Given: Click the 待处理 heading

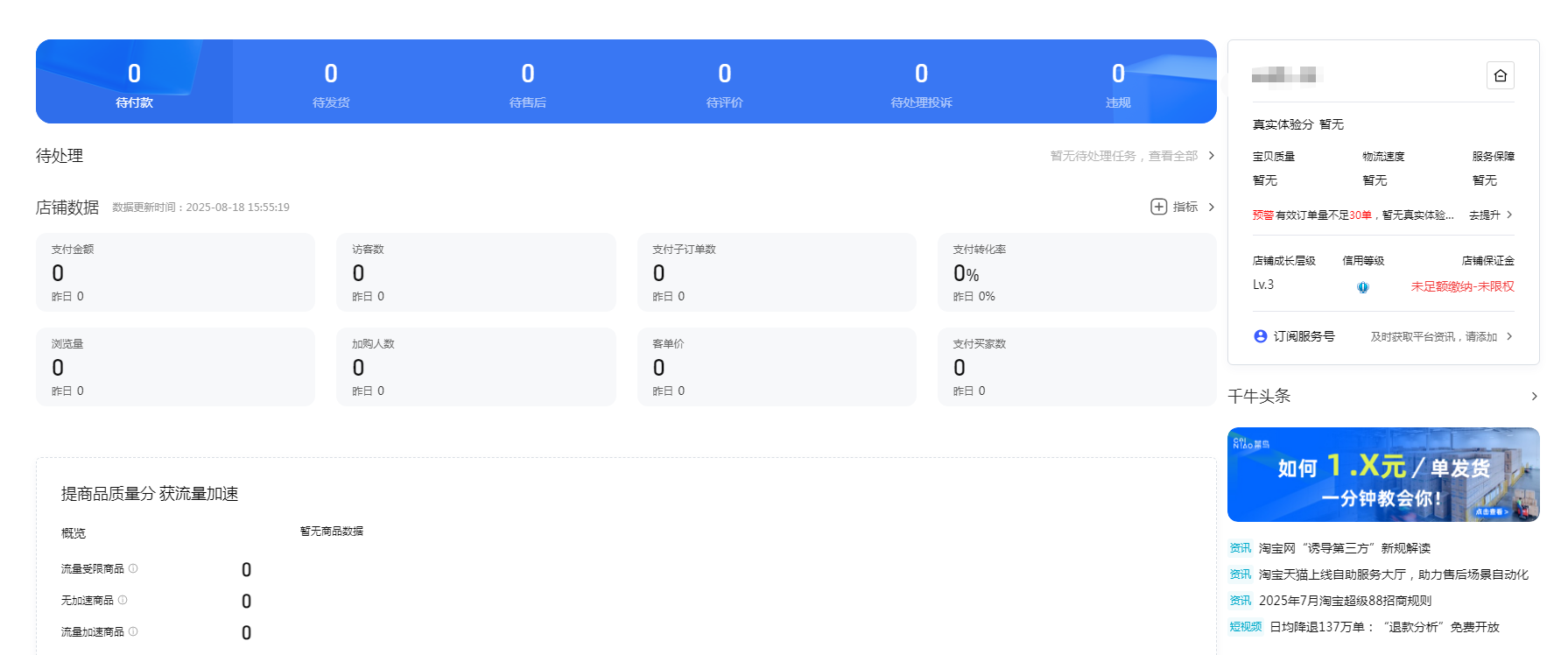Looking at the screenshot, I should (60, 156).
